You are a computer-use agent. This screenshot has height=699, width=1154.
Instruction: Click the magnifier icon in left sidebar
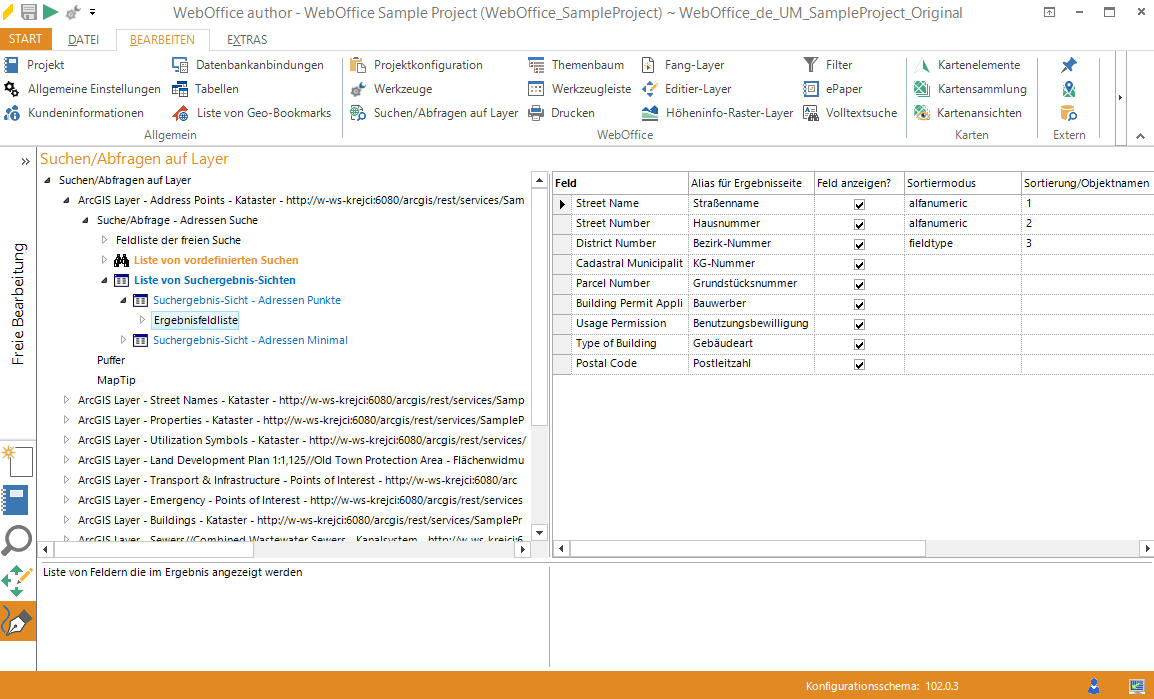pos(17,541)
